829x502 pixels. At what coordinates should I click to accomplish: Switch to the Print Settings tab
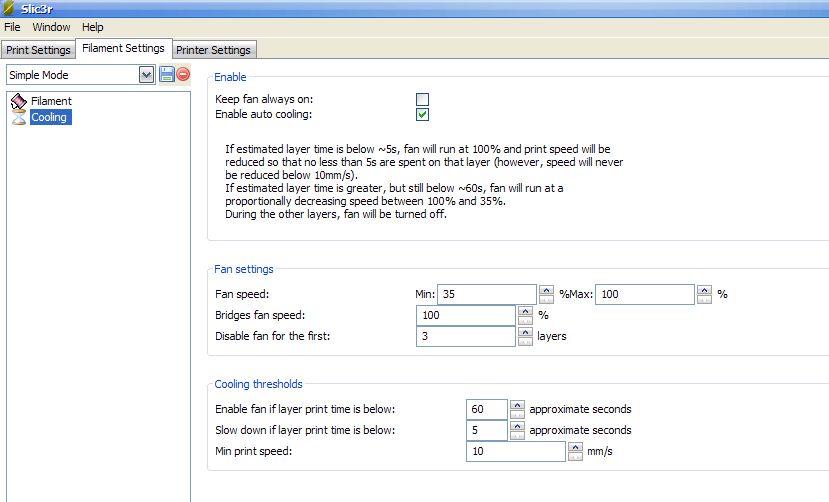[38, 50]
